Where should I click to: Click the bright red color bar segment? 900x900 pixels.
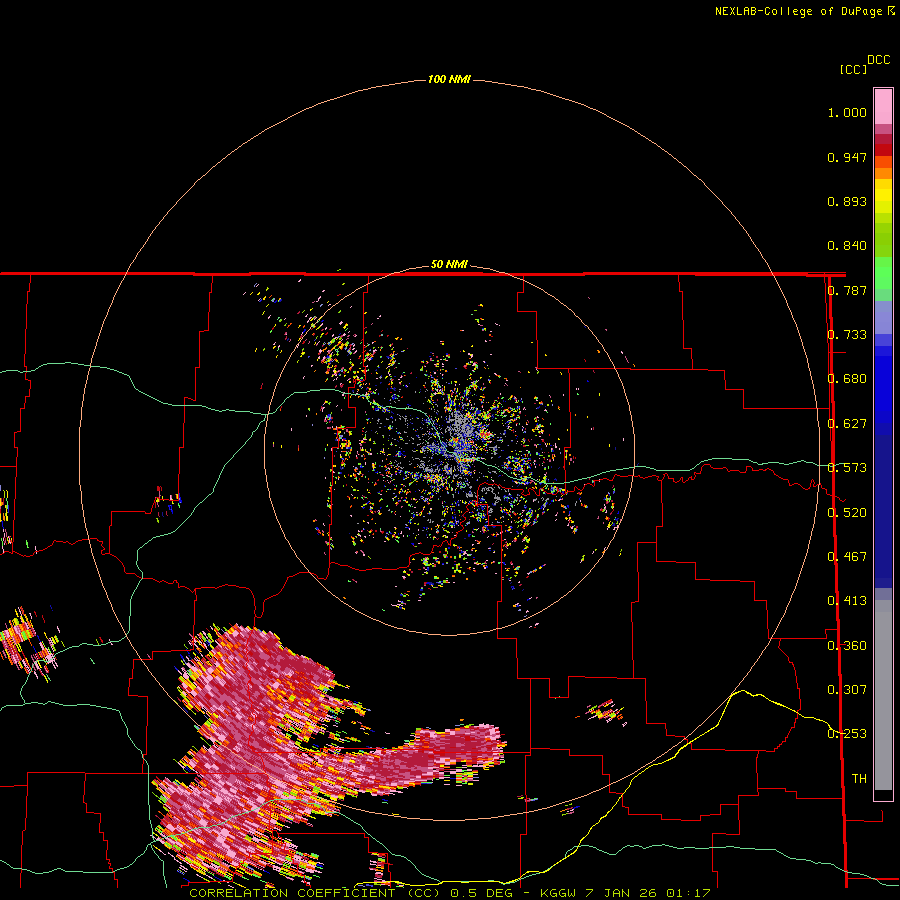883,150
